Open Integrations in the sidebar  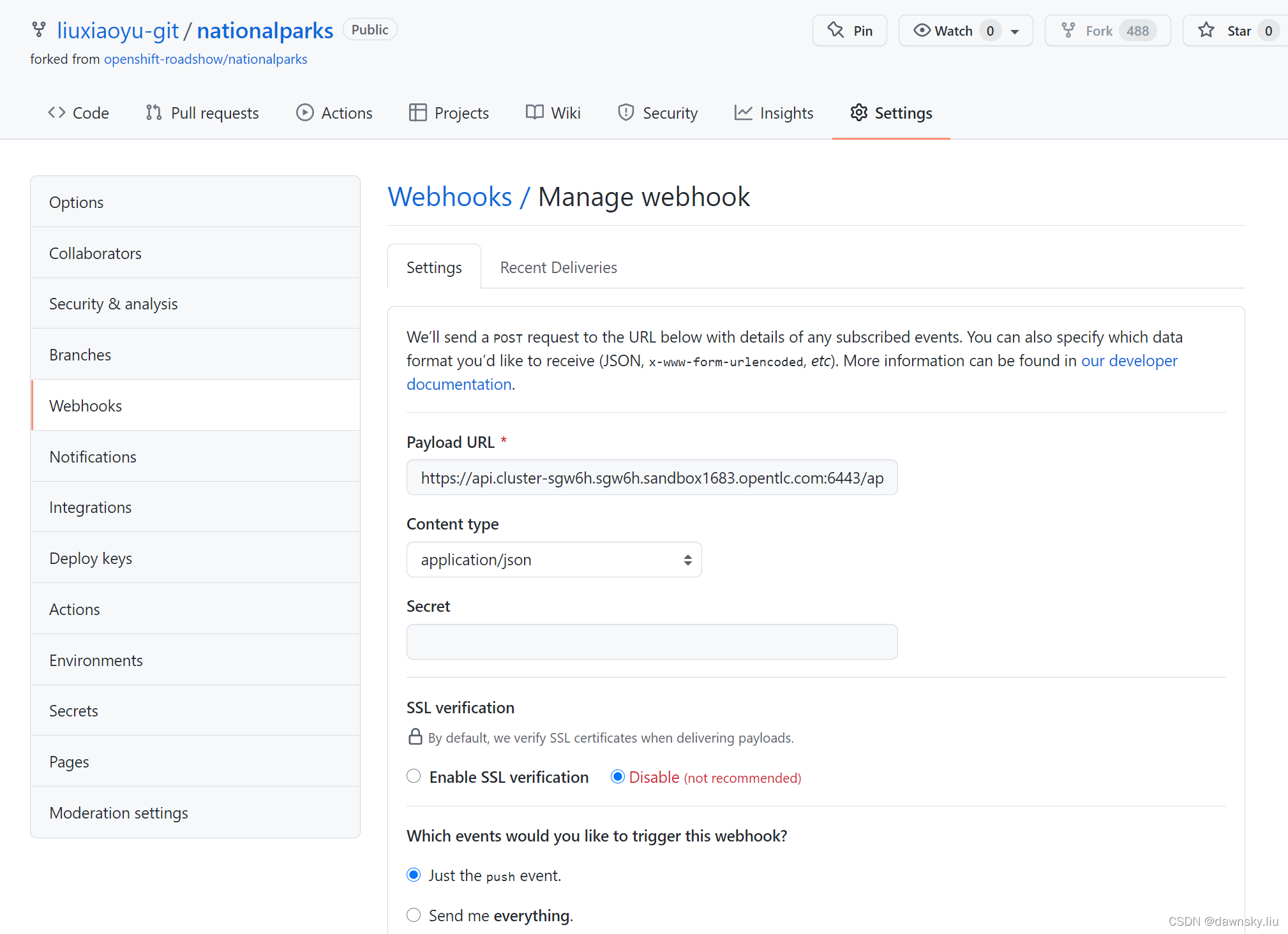(195, 507)
